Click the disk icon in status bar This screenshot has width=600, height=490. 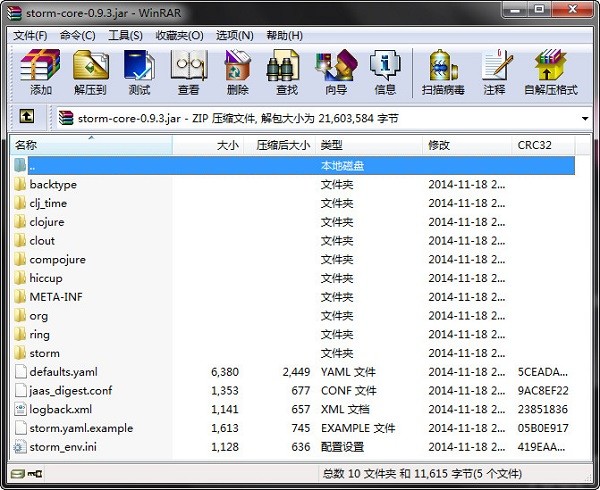click(x=18, y=474)
